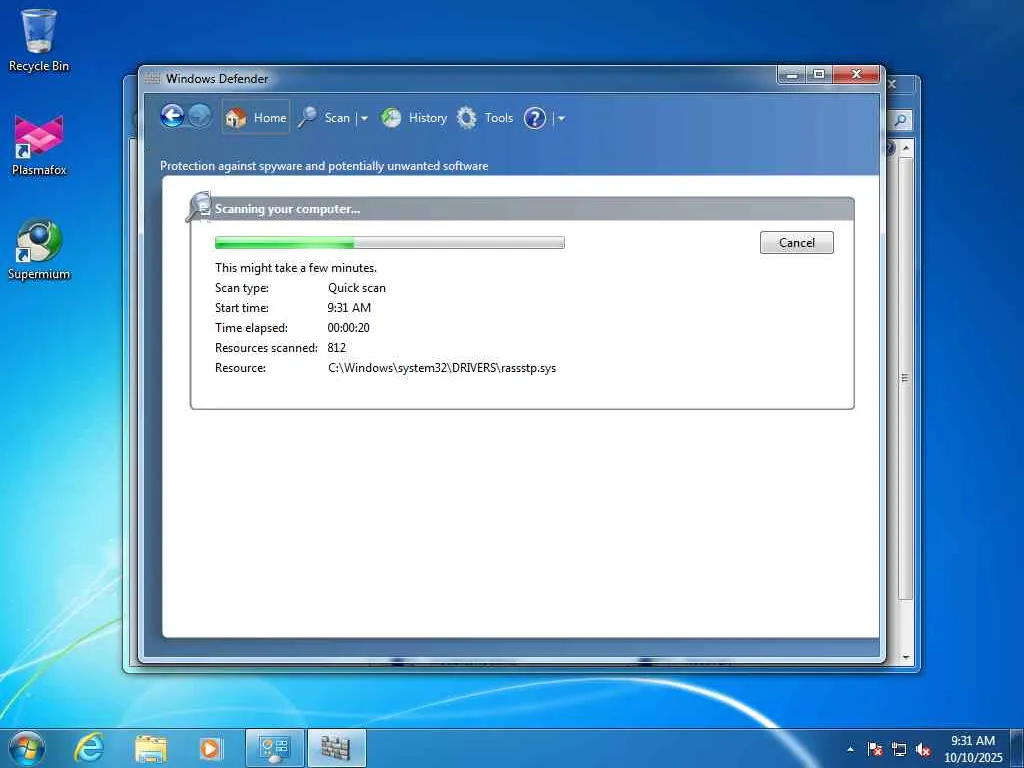Open Windows Explorer folder from taskbar
1024x768 pixels.
coord(151,748)
